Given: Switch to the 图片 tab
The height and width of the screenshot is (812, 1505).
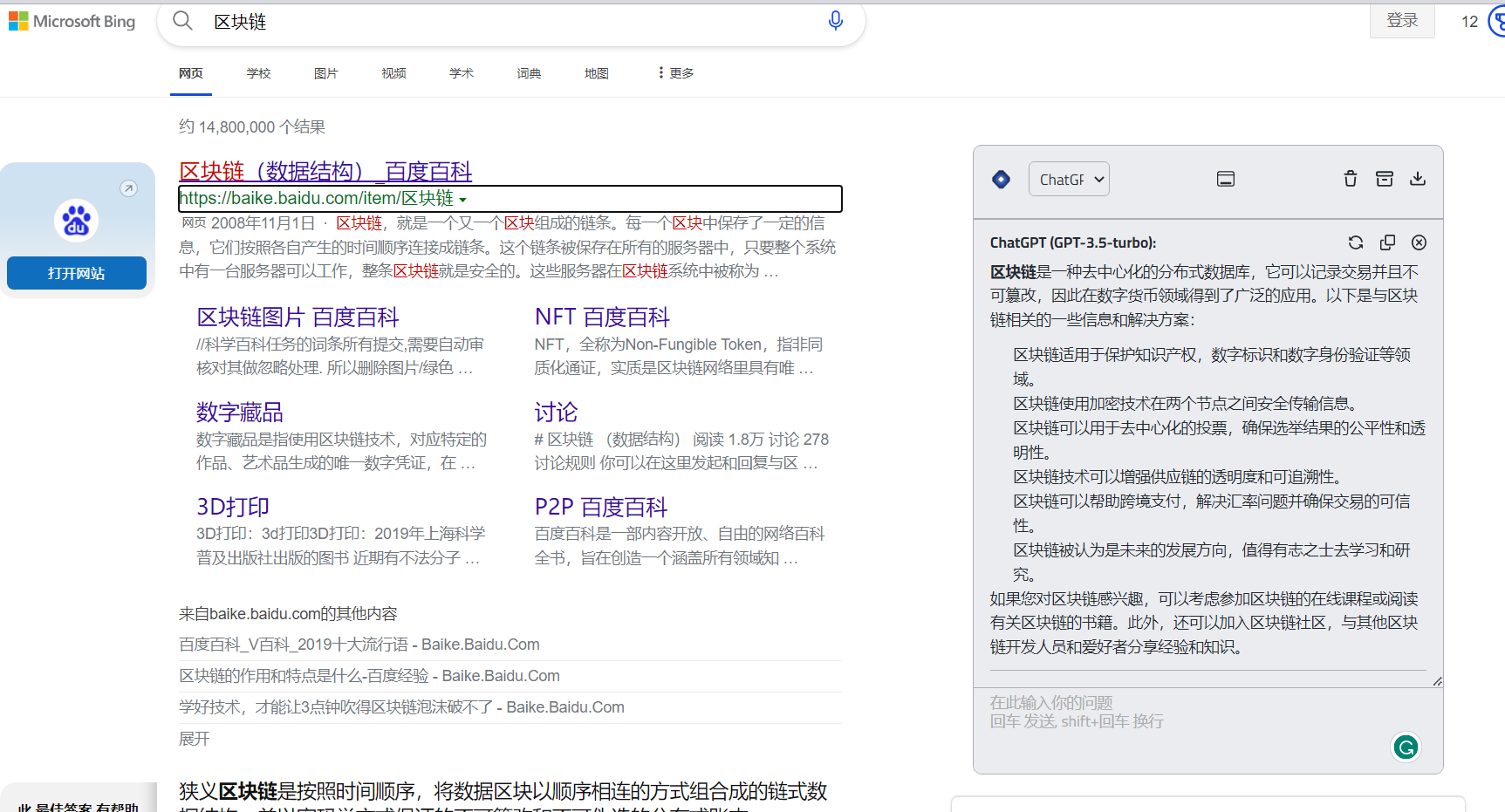Looking at the screenshot, I should tap(325, 73).
